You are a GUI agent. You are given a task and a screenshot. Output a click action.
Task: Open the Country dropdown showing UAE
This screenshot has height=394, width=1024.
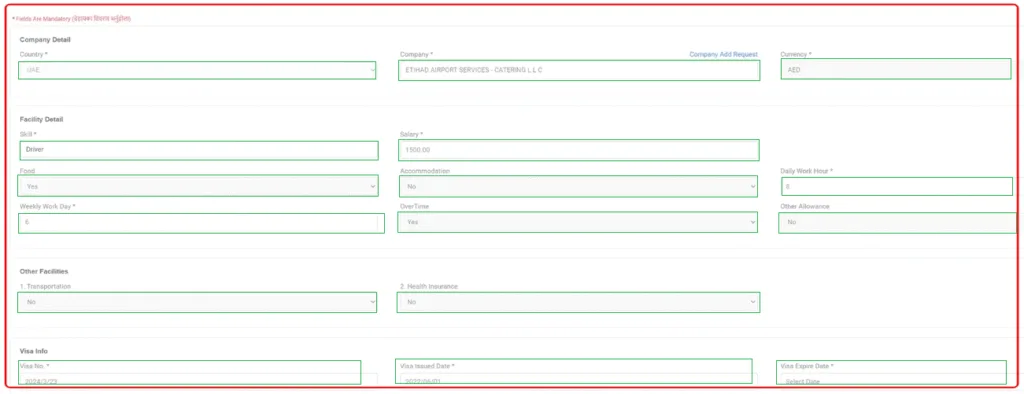tap(197, 71)
